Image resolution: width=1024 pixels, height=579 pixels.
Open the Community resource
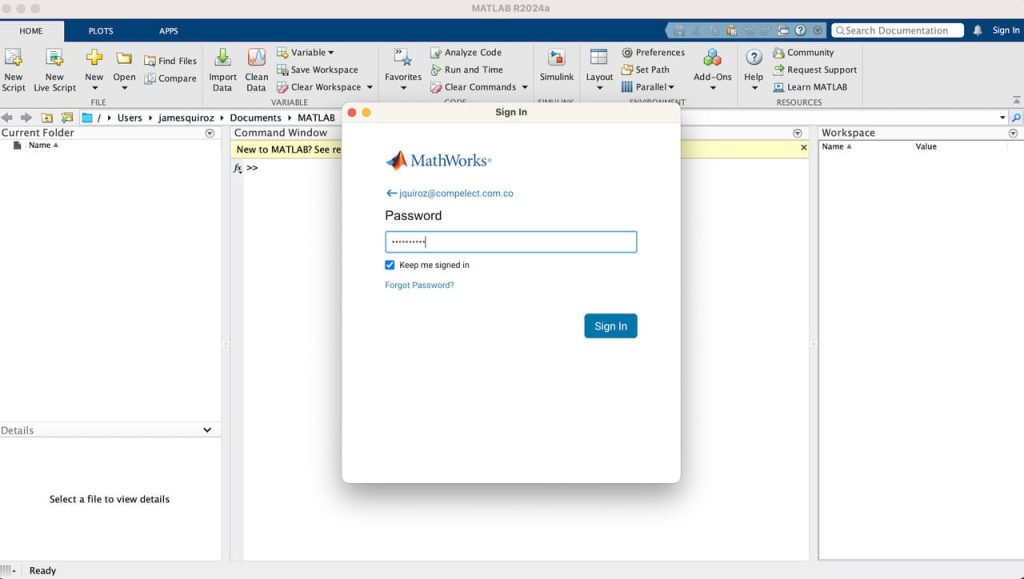pyautogui.click(x=803, y=52)
